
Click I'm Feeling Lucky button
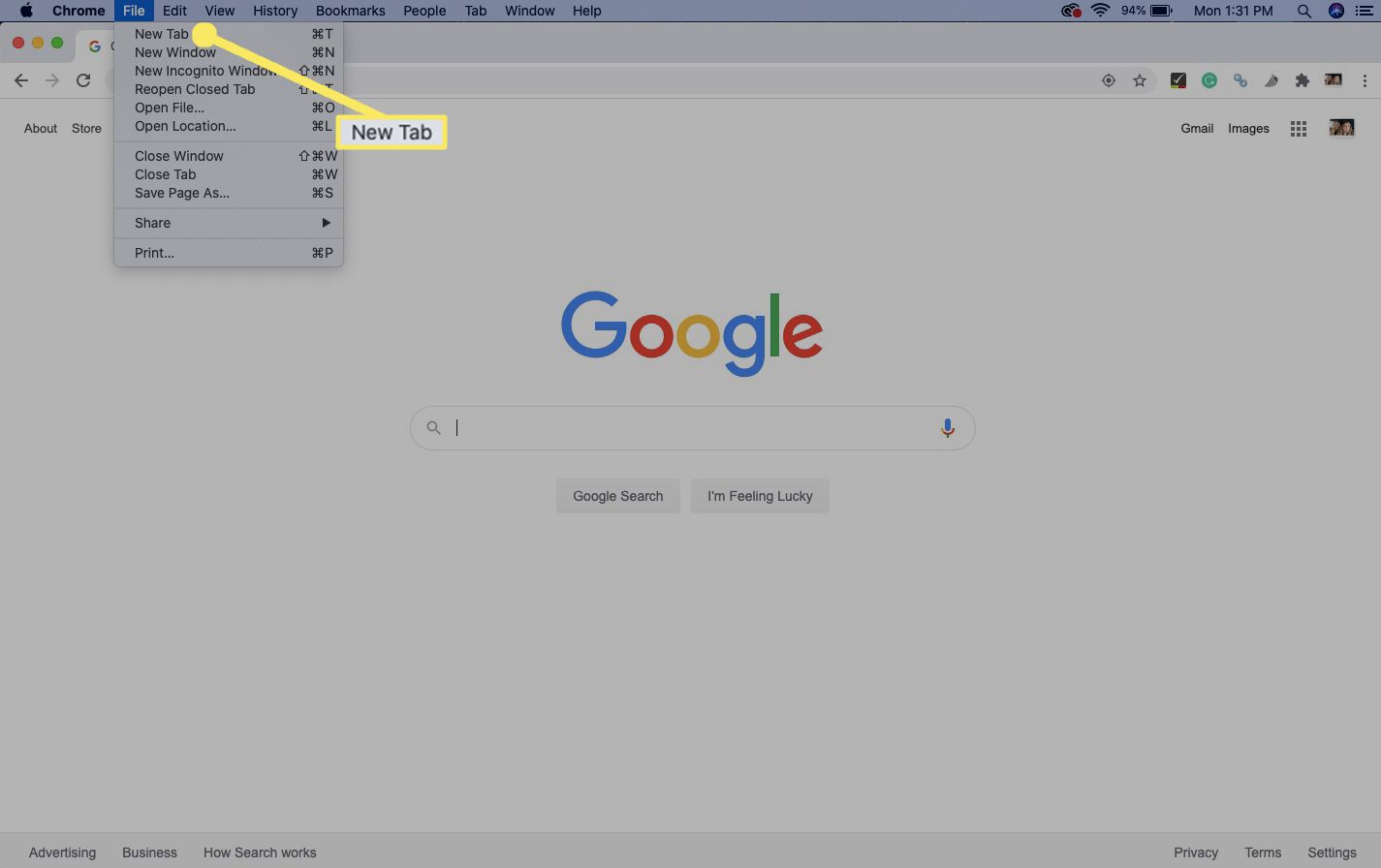pyautogui.click(x=760, y=496)
